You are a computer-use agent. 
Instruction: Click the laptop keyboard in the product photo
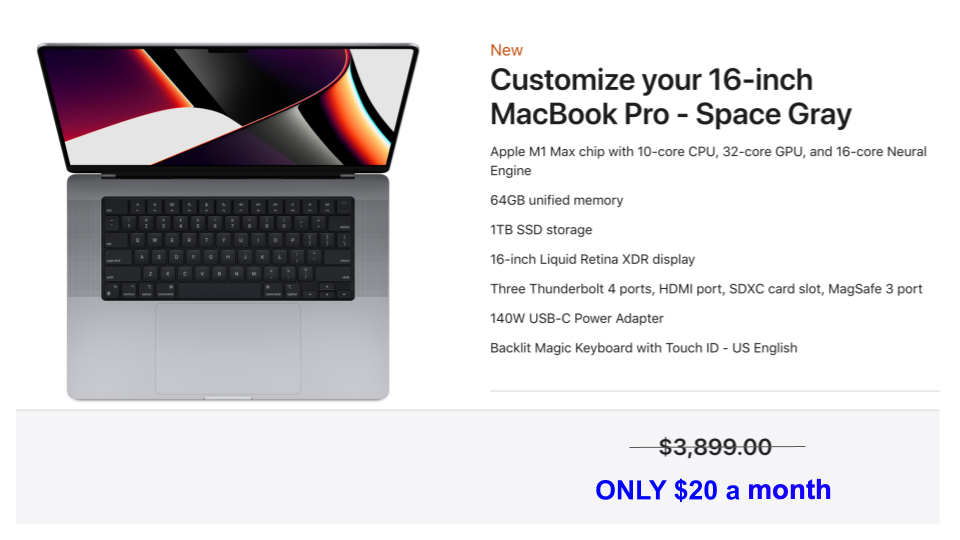coord(228,248)
